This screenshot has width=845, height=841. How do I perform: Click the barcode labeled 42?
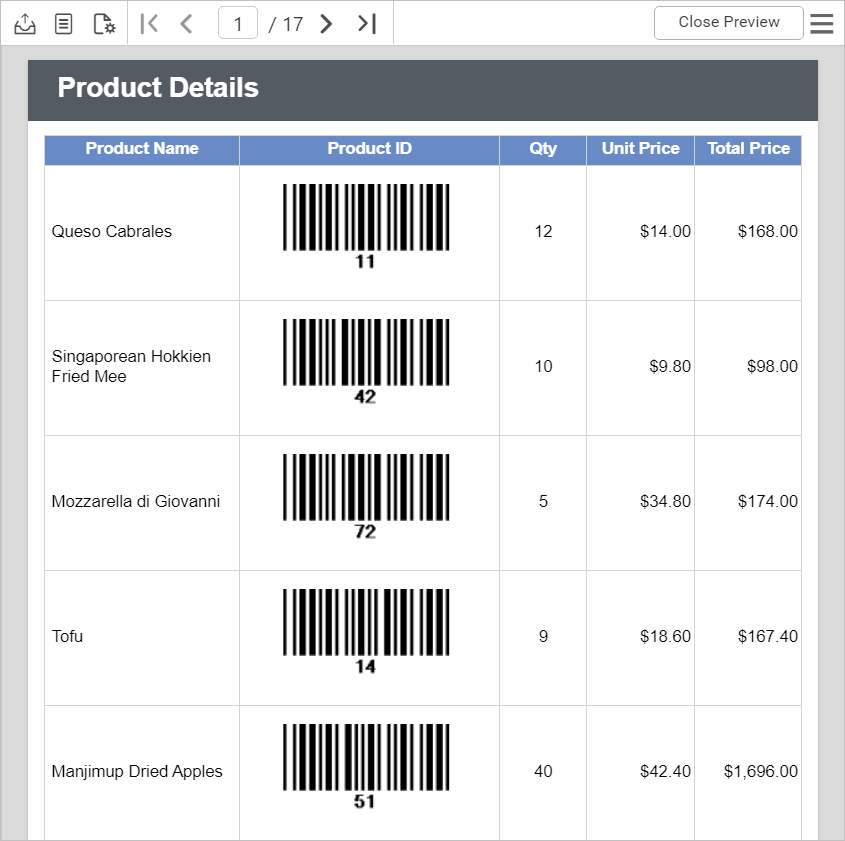point(365,352)
